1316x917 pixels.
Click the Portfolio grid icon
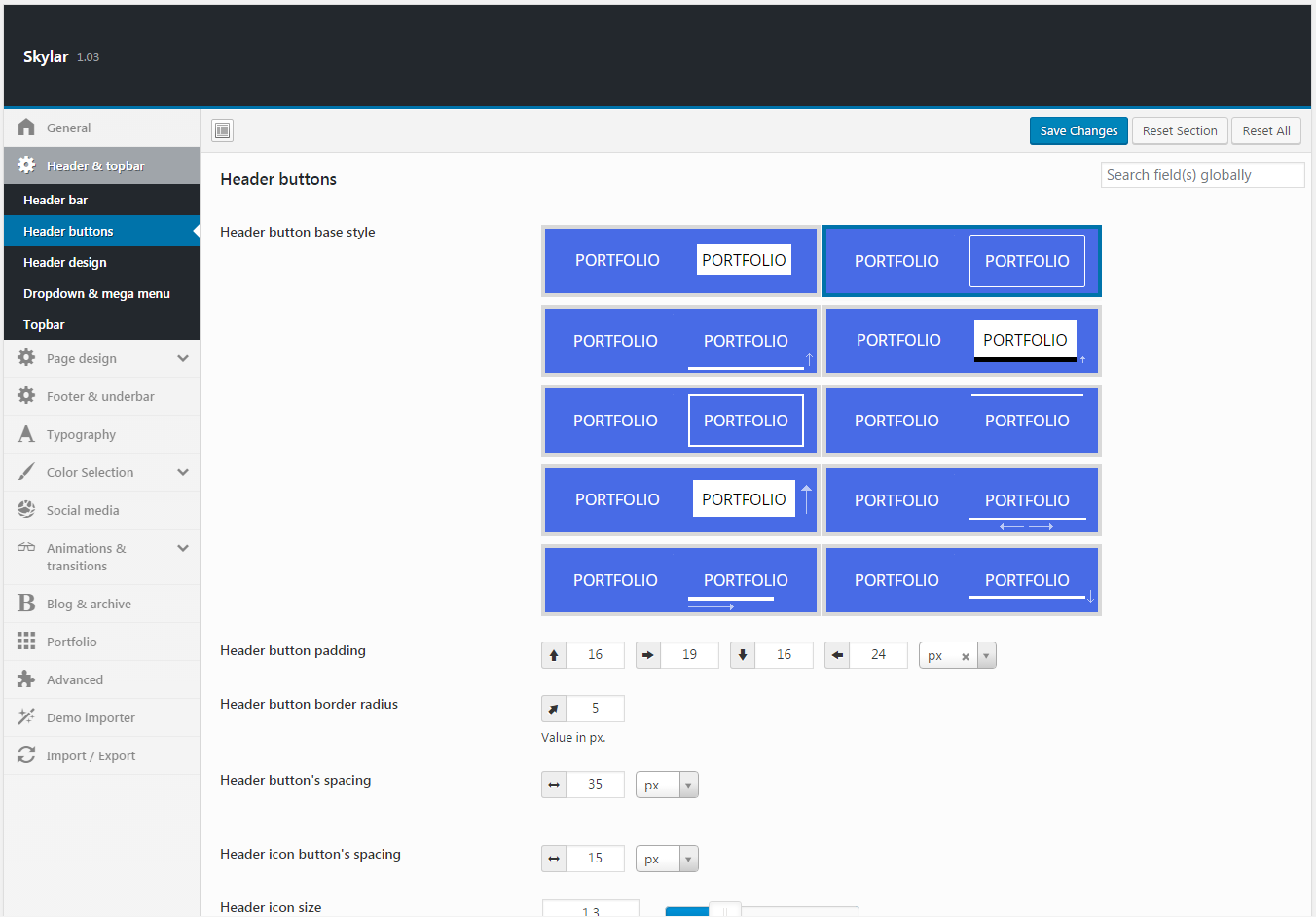26,642
